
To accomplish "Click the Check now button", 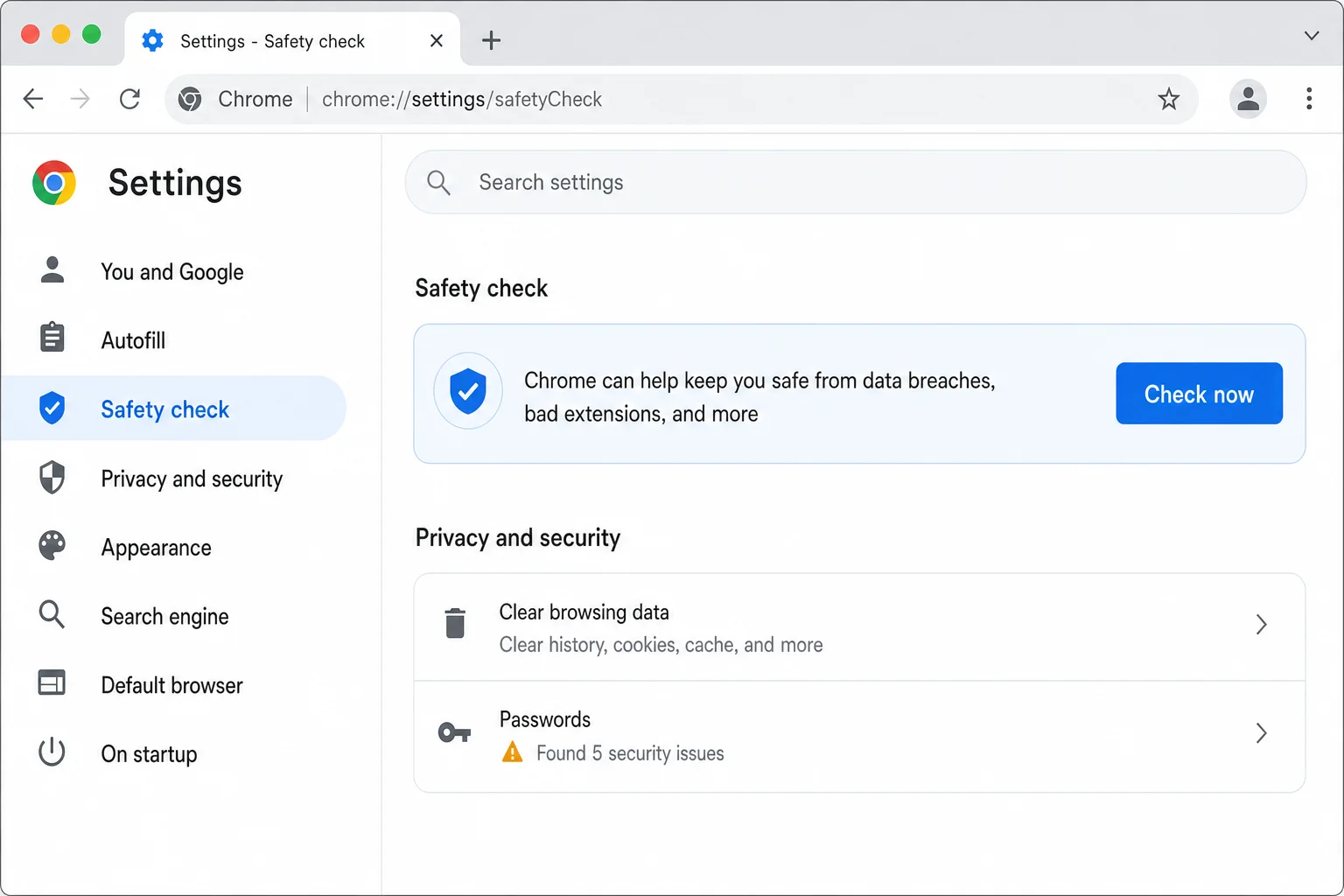I will pyautogui.click(x=1199, y=394).
